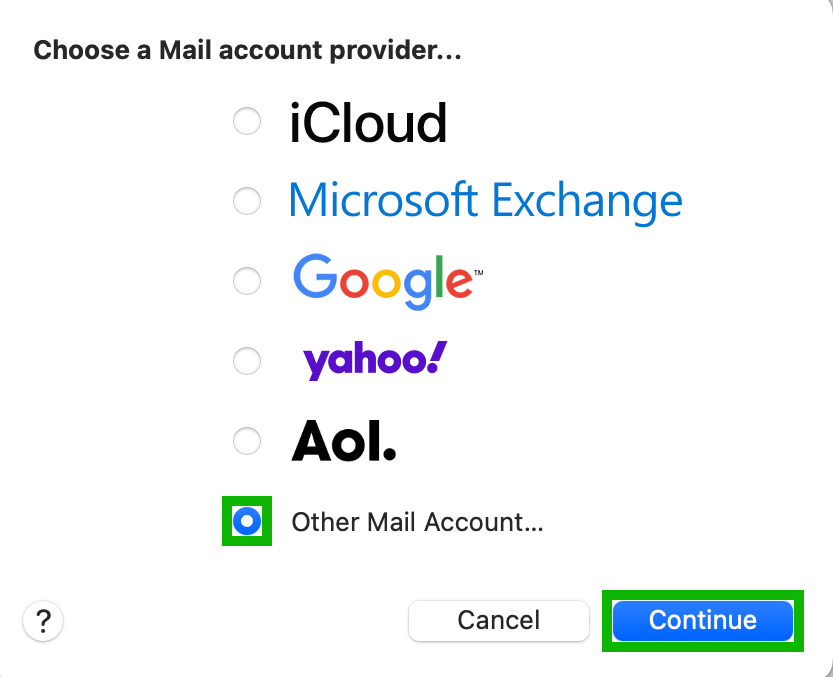Image resolution: width=833 pixels, height=677 pixels.
Task: Select the Aol radio button
Action: pyautogui.click(x=246, y=440)
